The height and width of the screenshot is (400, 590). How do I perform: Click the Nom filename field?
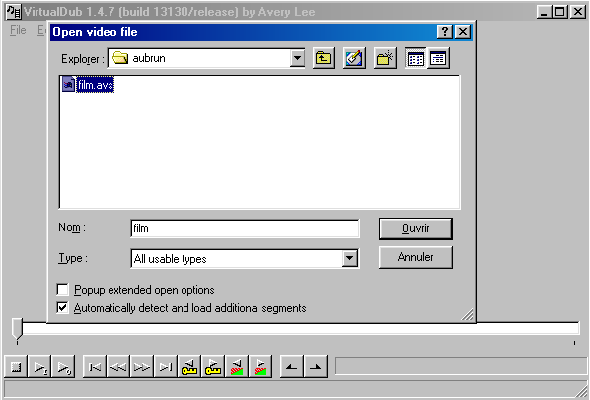pyautogui.click(x=245, y=228)
